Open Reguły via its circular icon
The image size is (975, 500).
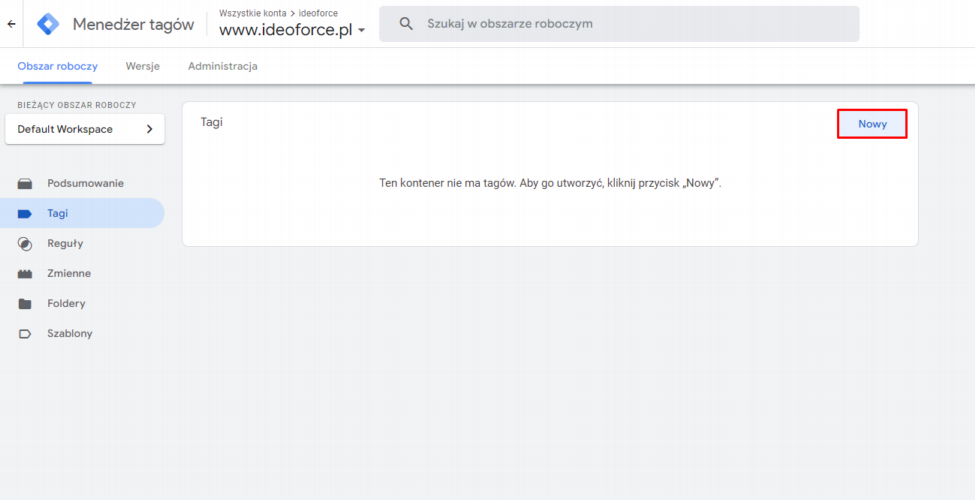coord(25,244)
